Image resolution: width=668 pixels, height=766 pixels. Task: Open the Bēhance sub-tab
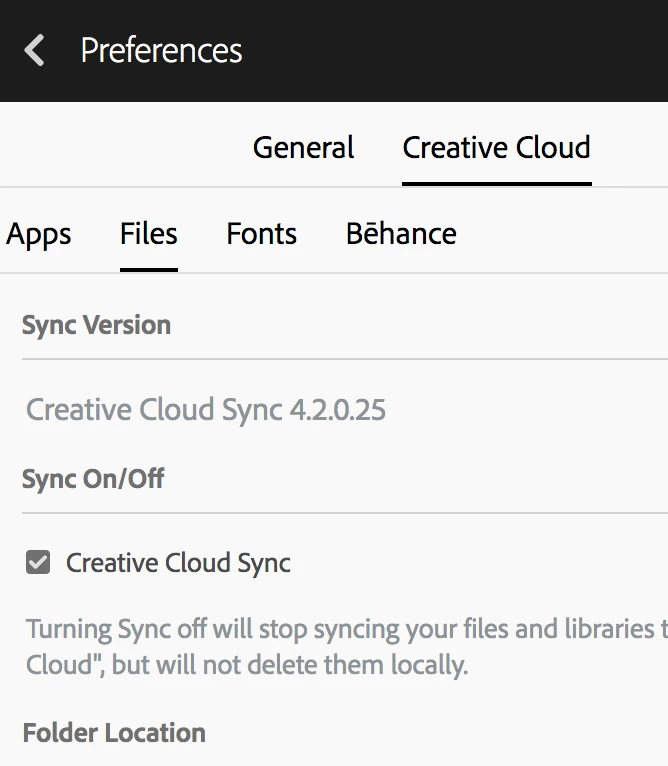pos(401,234)
